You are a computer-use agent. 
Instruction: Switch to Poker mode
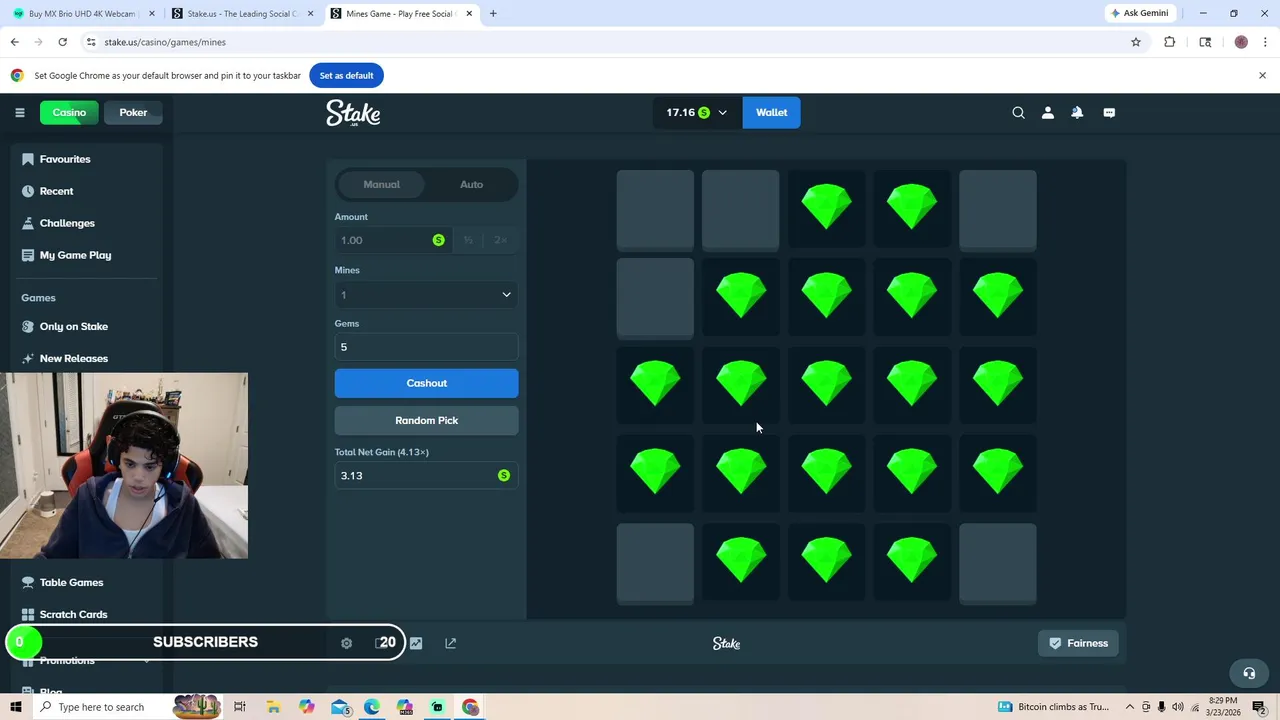pos(133,113)
